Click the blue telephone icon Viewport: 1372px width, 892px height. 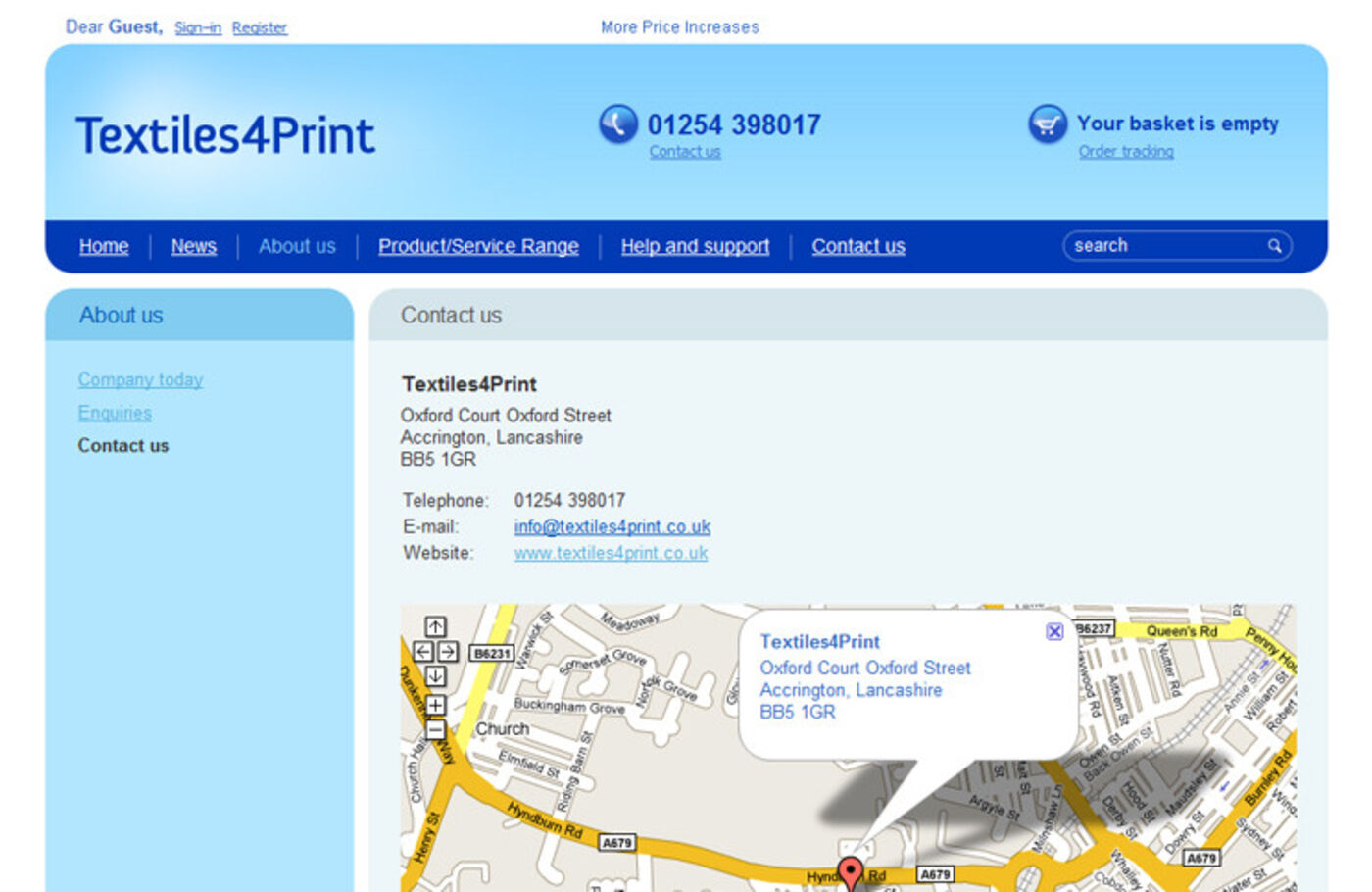(x=618, y=124)
